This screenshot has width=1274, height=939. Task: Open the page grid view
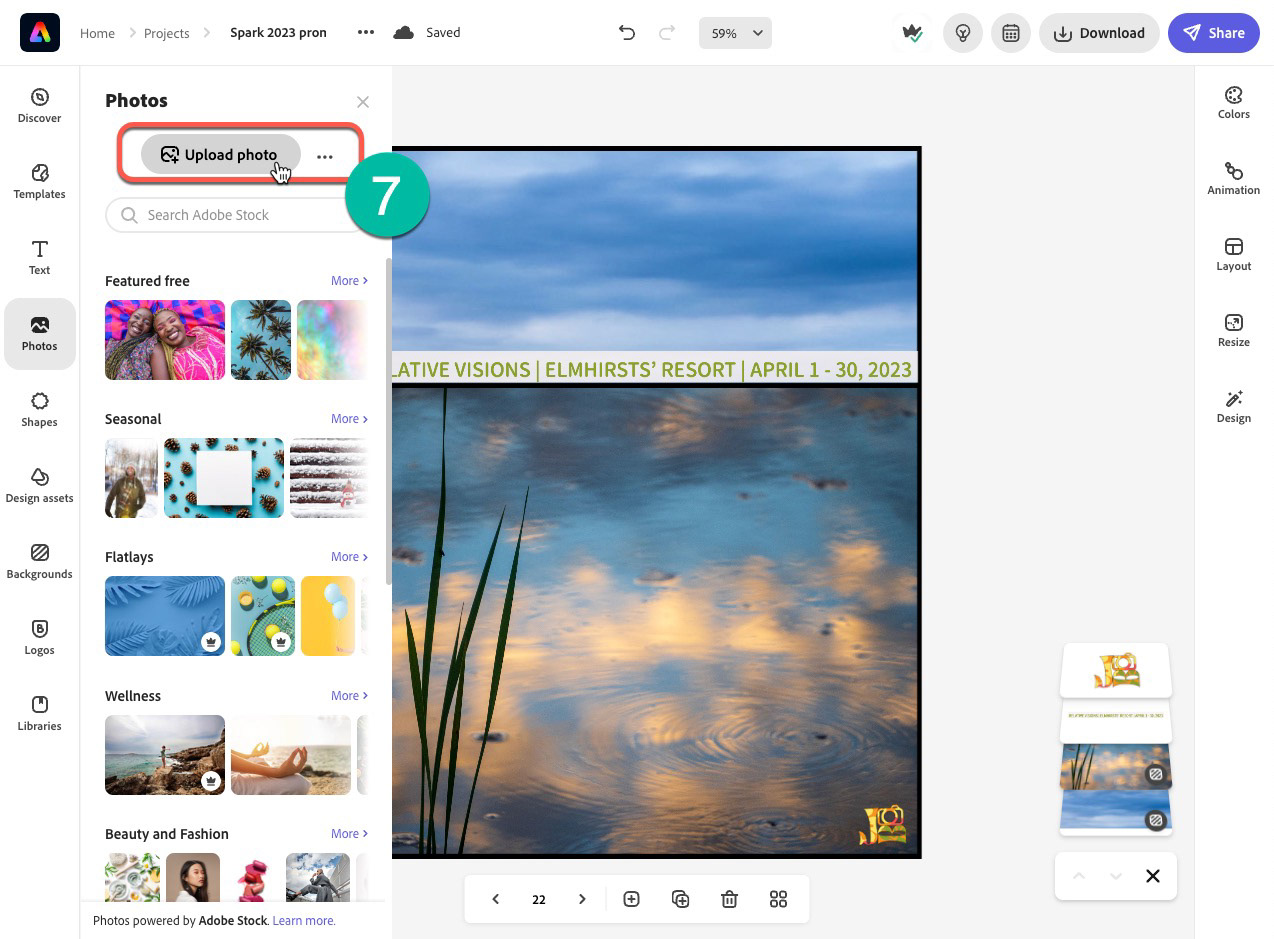pyautogui.click(x=779, y=899)
